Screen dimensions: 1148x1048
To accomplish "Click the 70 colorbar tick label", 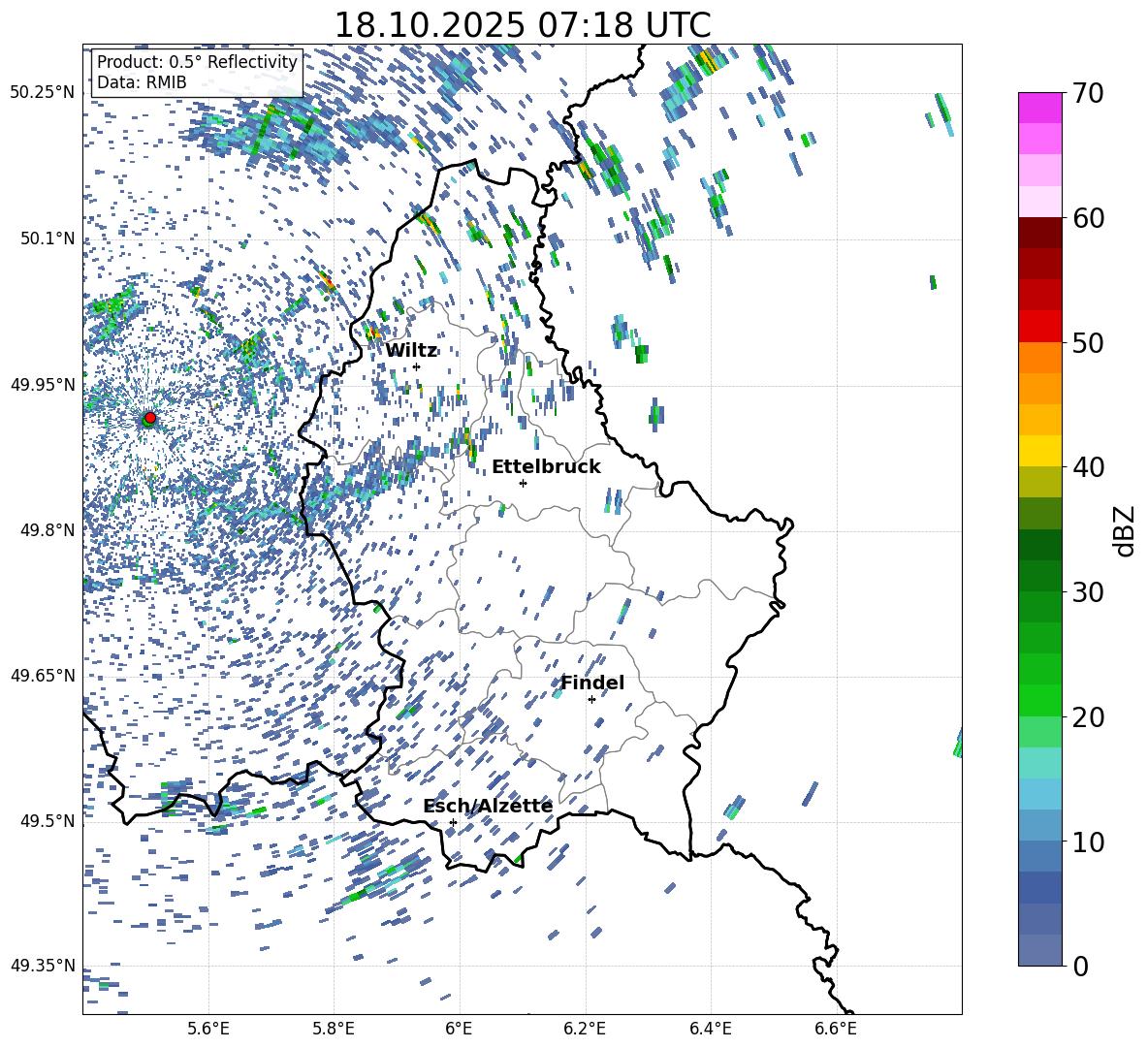I will [x=1086, y=93].
